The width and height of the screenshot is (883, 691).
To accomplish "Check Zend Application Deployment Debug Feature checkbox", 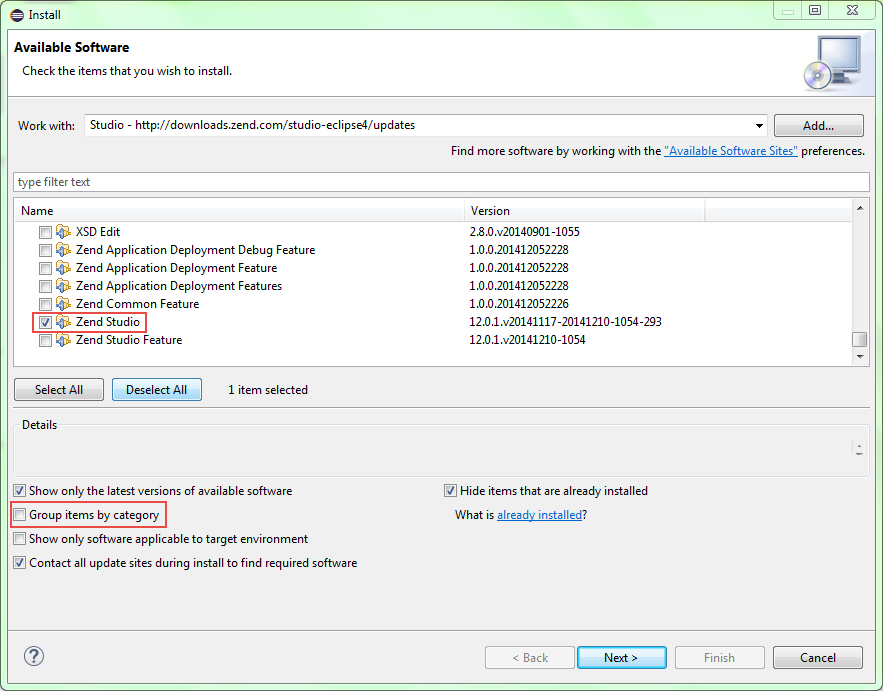I will tap(45, 250).
